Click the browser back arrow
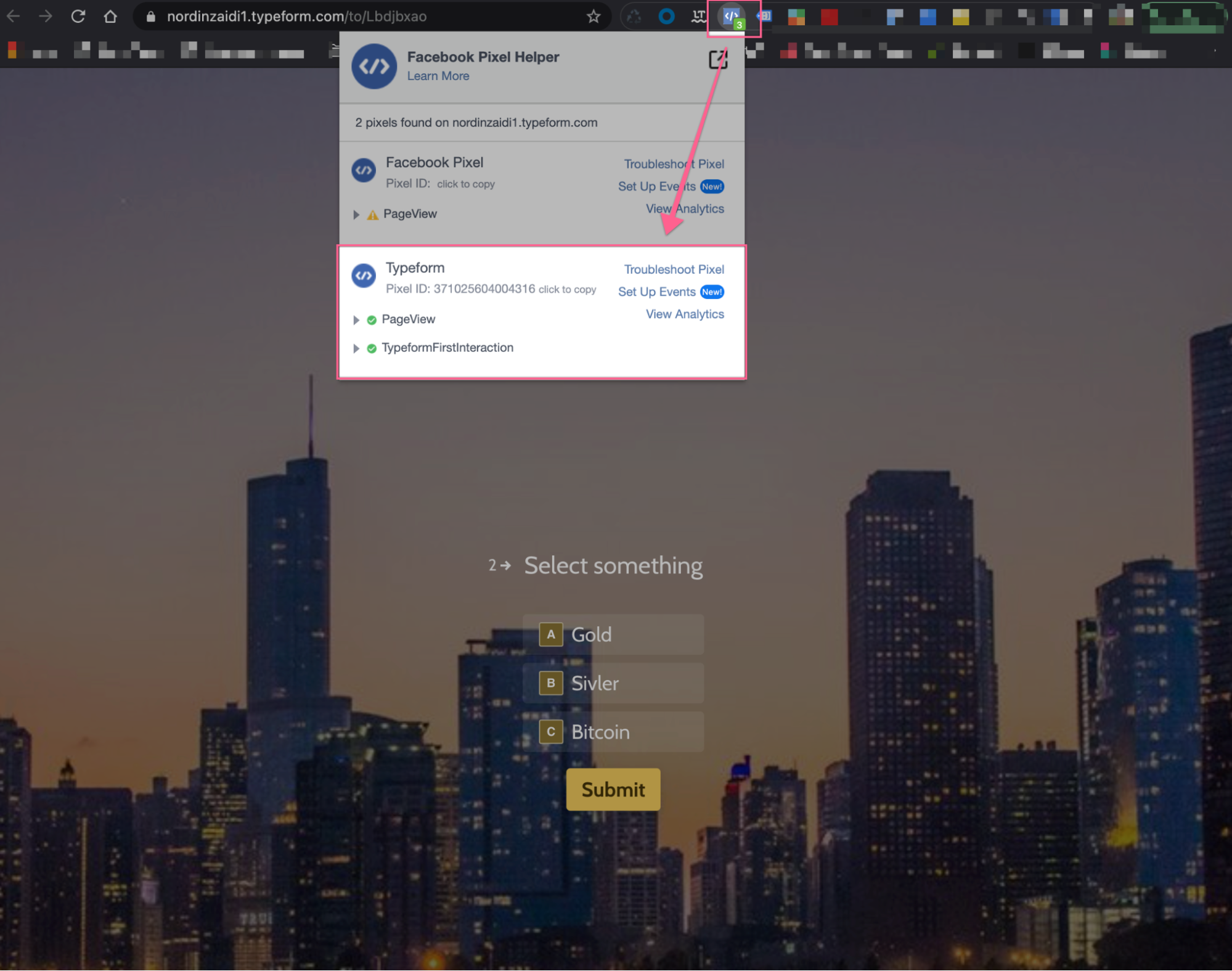This screenshot has width=1232, height=971. click(14, 17)
